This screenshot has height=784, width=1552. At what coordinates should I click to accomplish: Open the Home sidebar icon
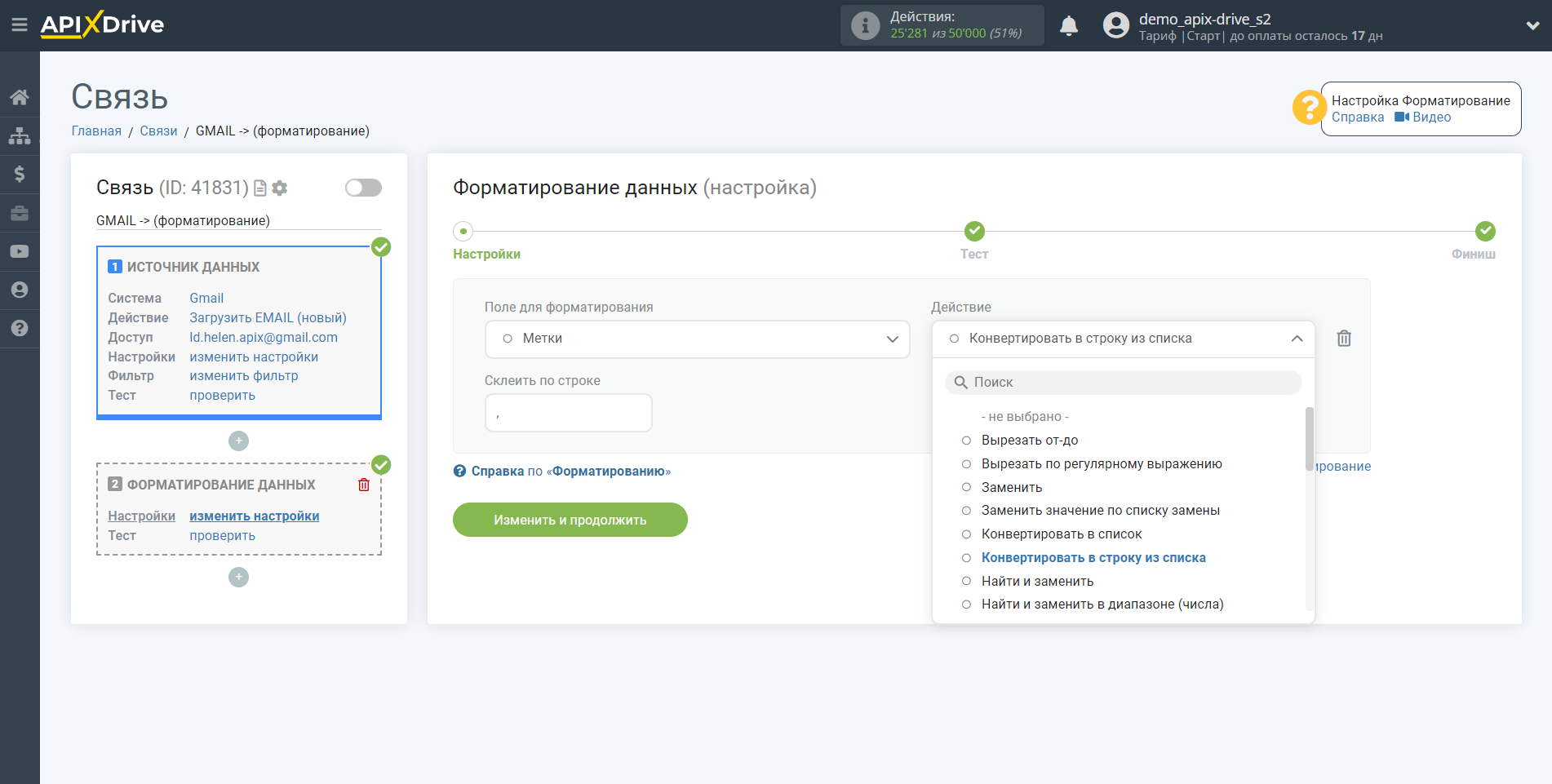coord(20,97)
